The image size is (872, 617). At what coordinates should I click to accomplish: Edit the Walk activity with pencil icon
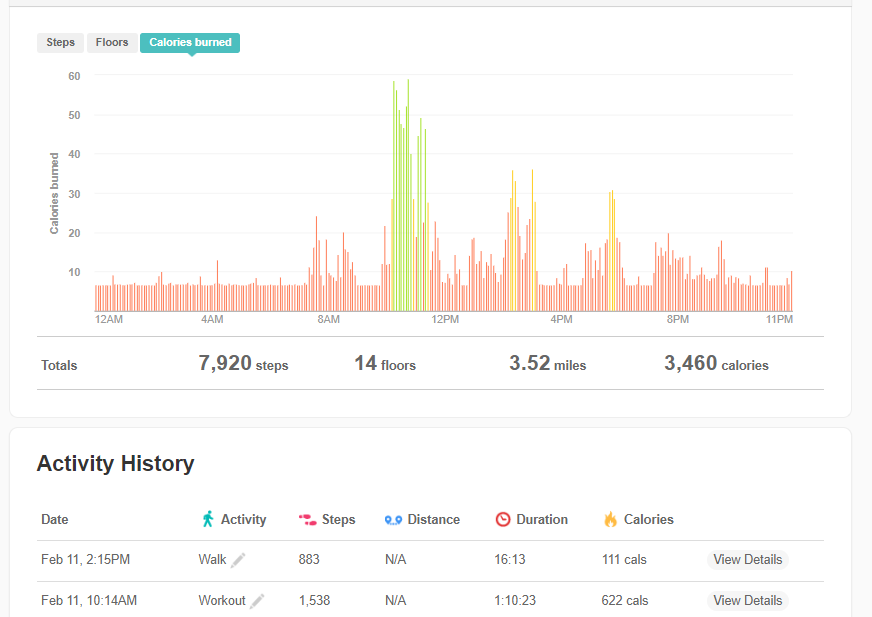(238, 560)
